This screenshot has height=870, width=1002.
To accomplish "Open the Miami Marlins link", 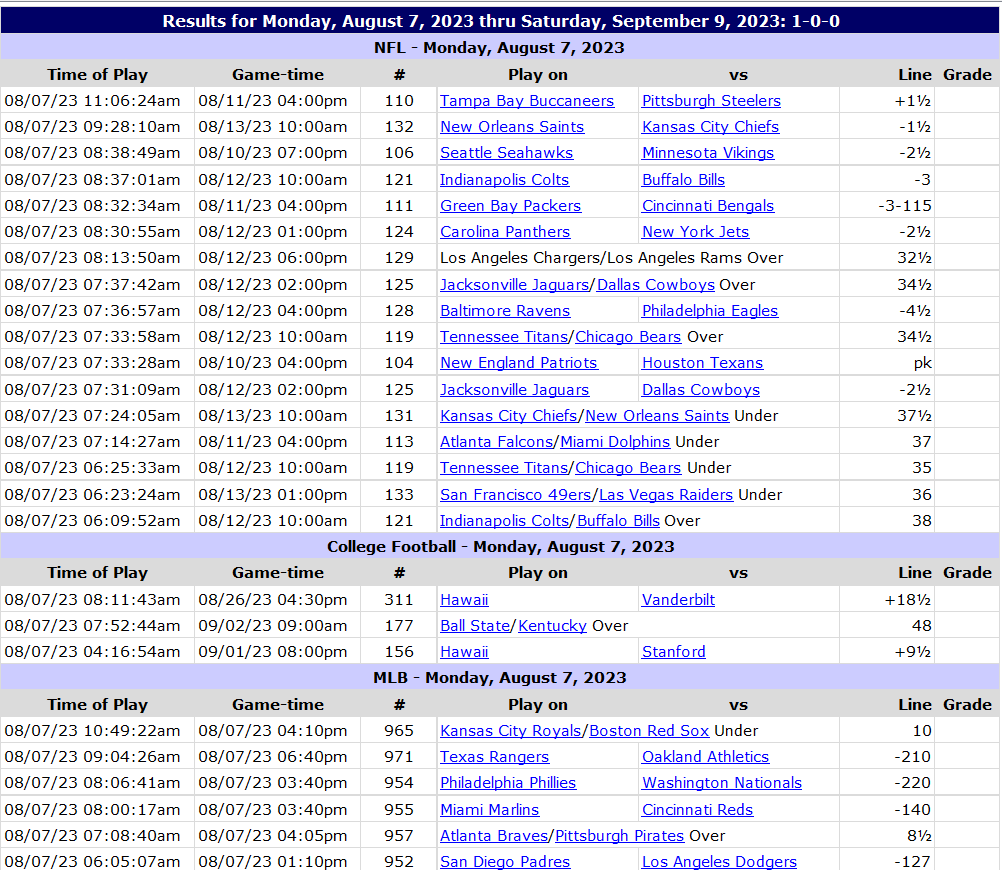I will 489,810.
